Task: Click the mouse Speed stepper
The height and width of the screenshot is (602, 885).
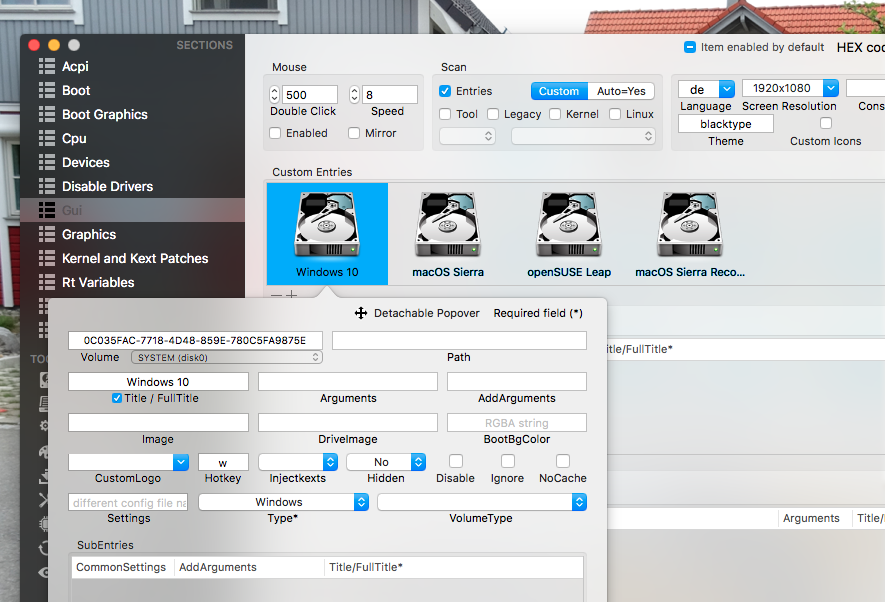Action: [x=354, y=94]
